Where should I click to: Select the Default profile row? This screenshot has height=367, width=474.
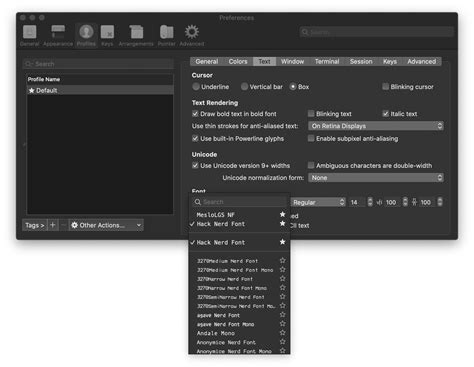100,90
